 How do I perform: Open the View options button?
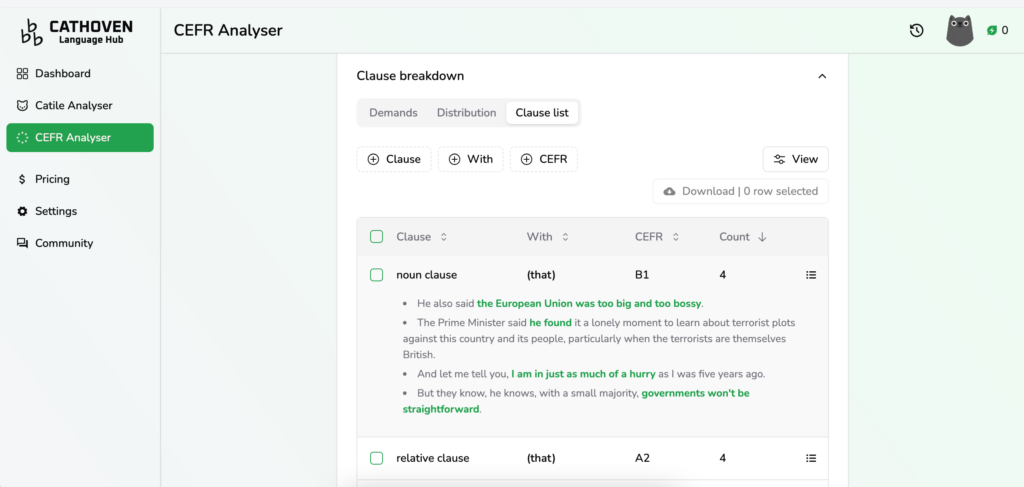[795, 159]
